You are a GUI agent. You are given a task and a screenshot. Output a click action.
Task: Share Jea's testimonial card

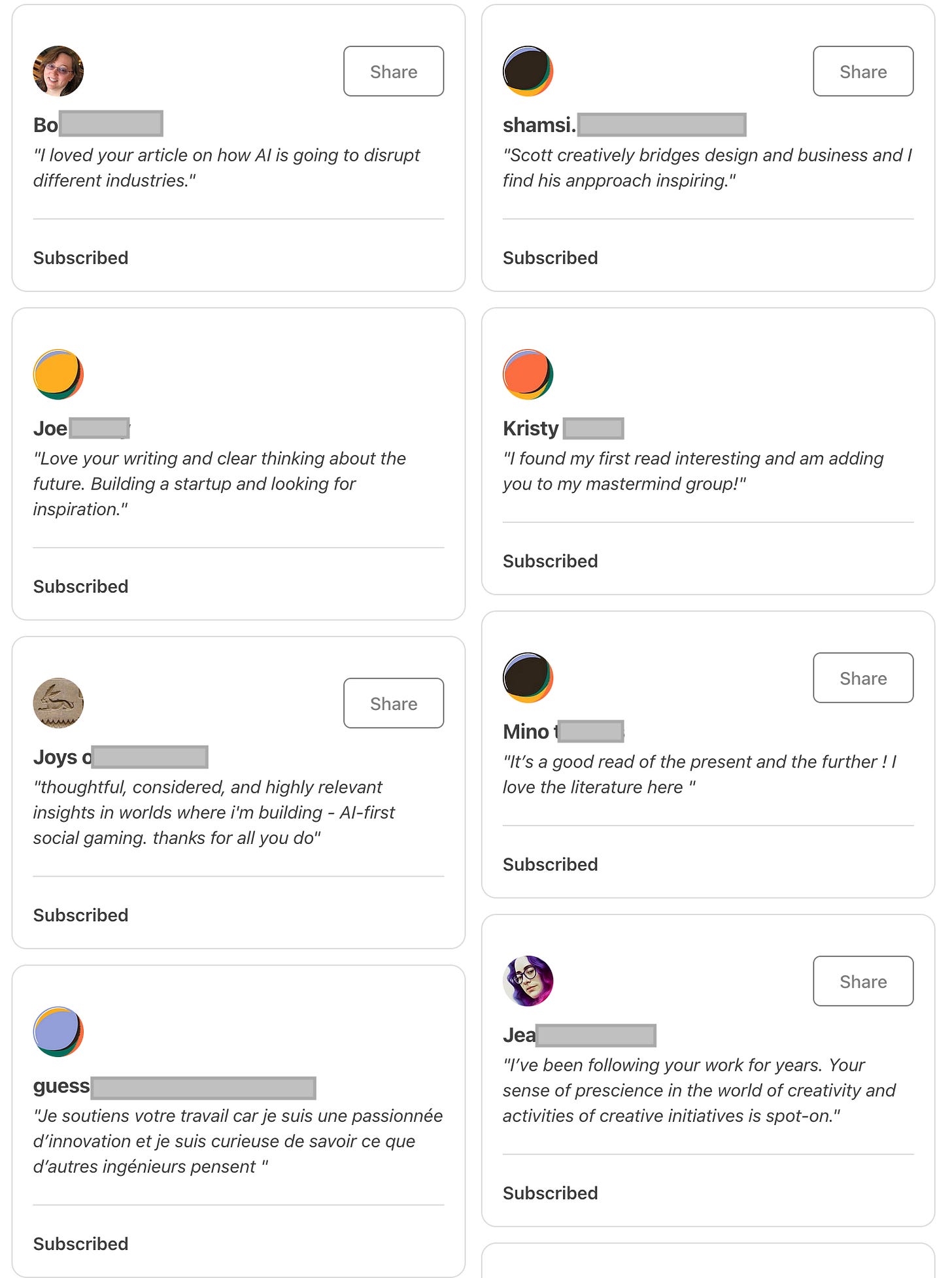pyautogui.click(x=863, y=981)
